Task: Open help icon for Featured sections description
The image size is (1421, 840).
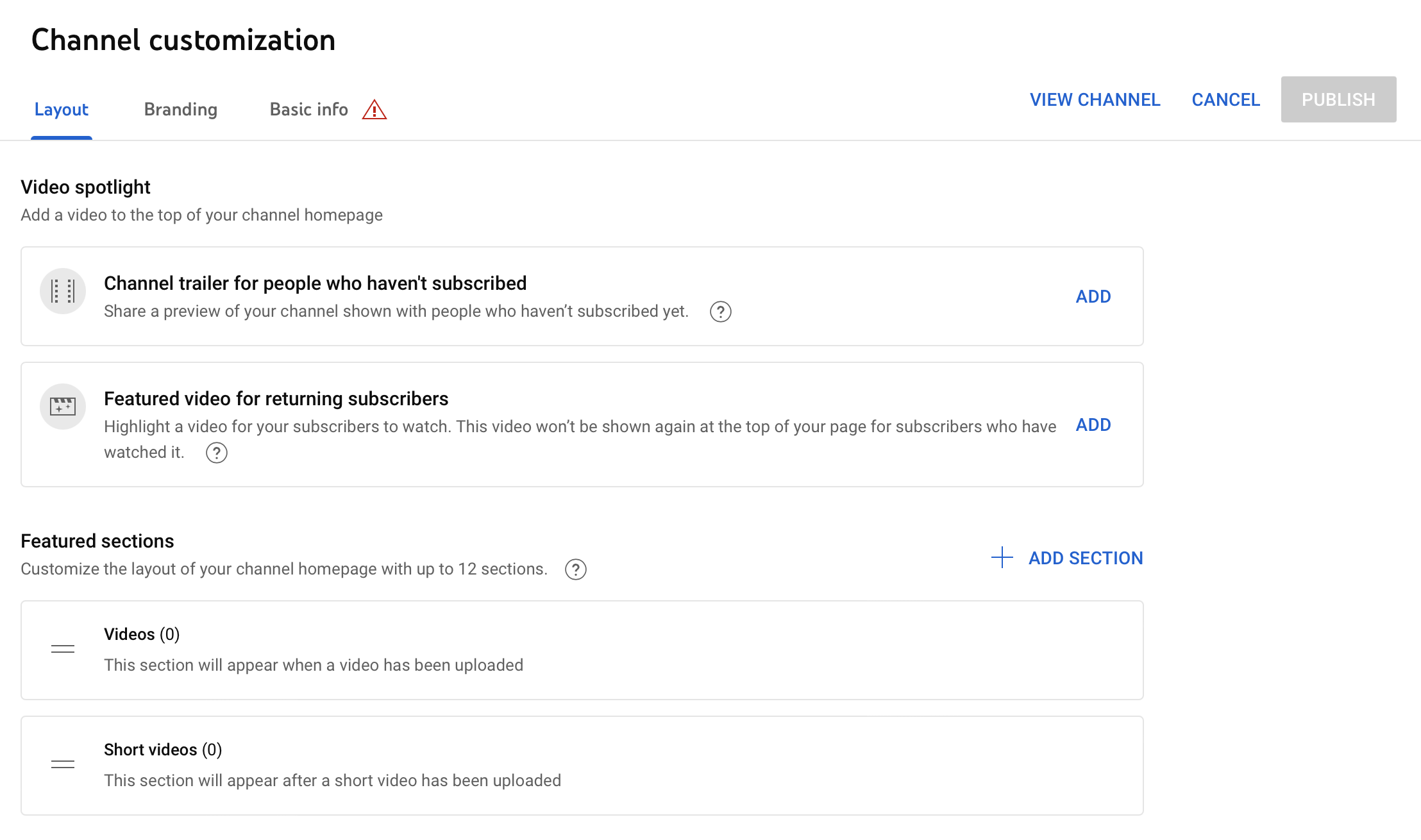Action: tap(576, 569)
